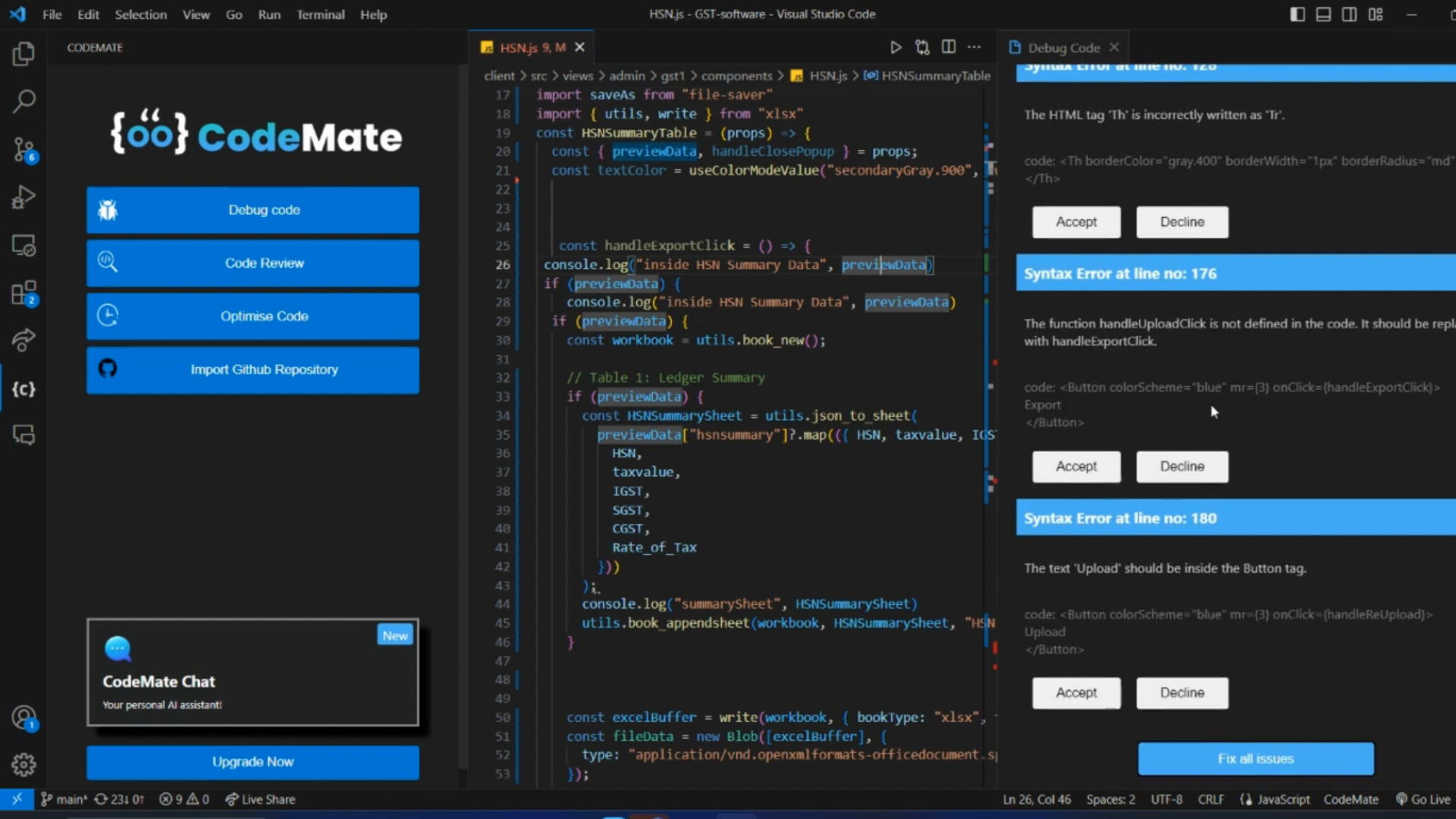Click Open Changes icon in editor toolbar
Viewport: 1456px width, 819px height.
pos(922,47)
